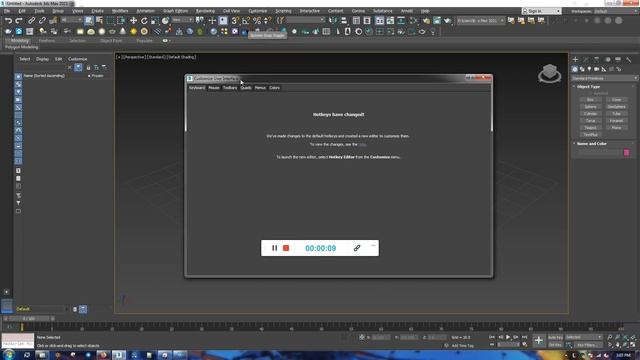Play the animation

coord(508,337)
